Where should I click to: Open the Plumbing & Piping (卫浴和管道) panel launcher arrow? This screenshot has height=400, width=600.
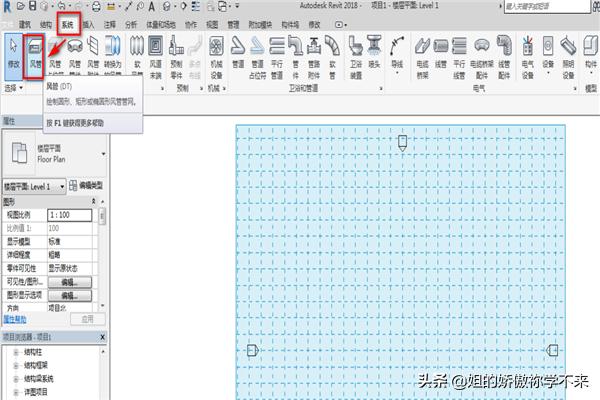pos(381,89)
